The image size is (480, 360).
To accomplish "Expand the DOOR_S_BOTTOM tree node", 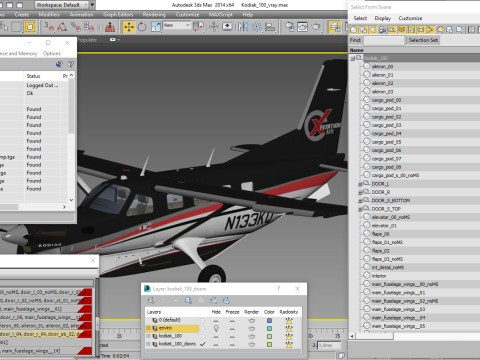I will (360, 200).
